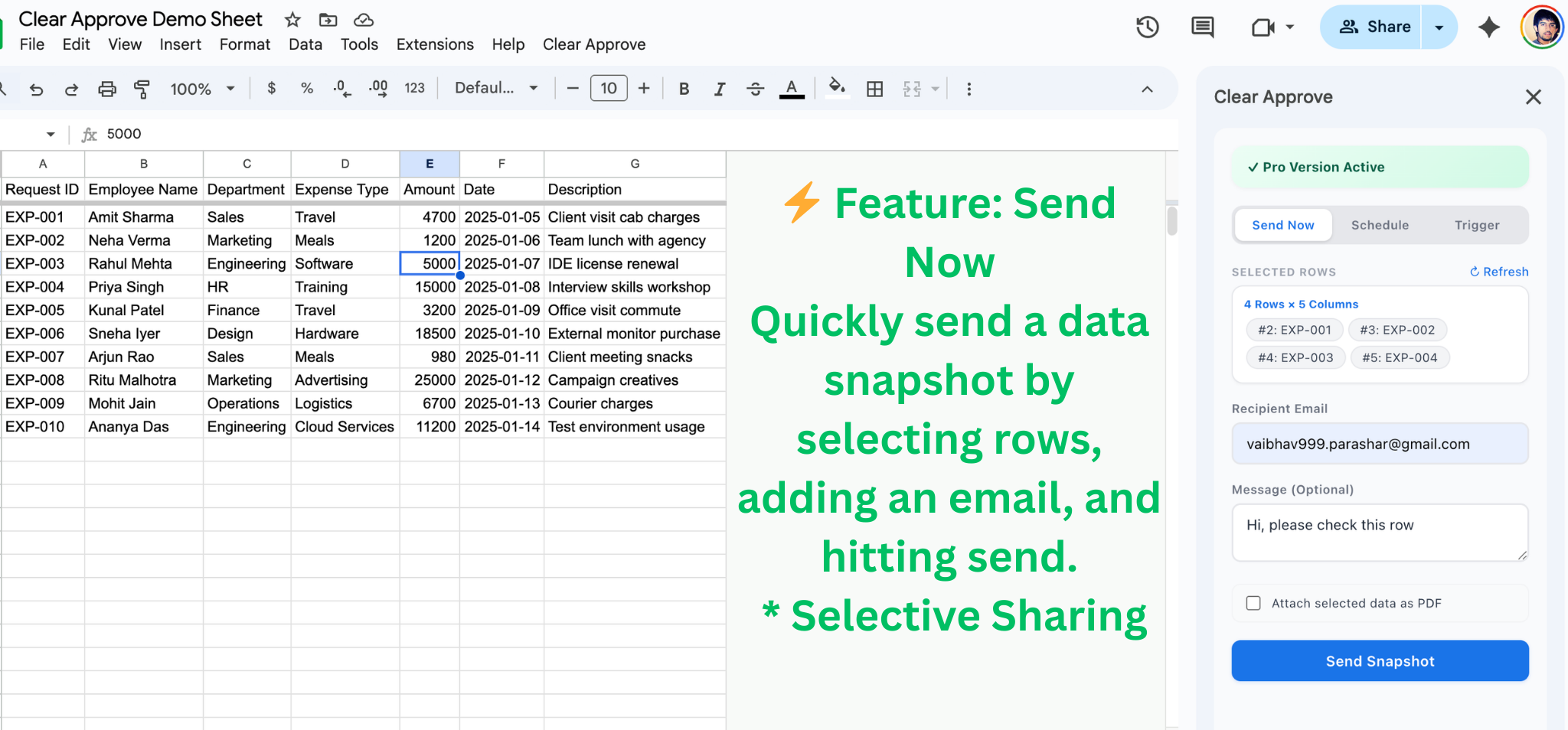Open the Clear Approve menu
This screenshot has width=1568, height=730.
click(x=594, y=44)
